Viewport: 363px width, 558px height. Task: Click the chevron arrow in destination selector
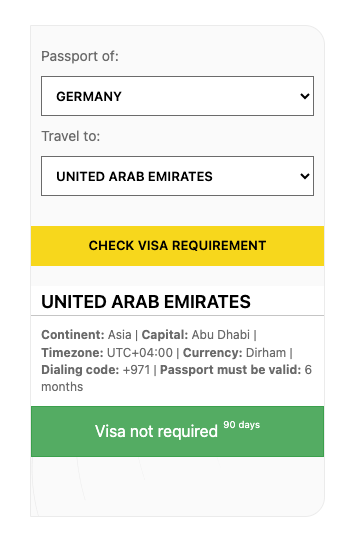(305, 176)
